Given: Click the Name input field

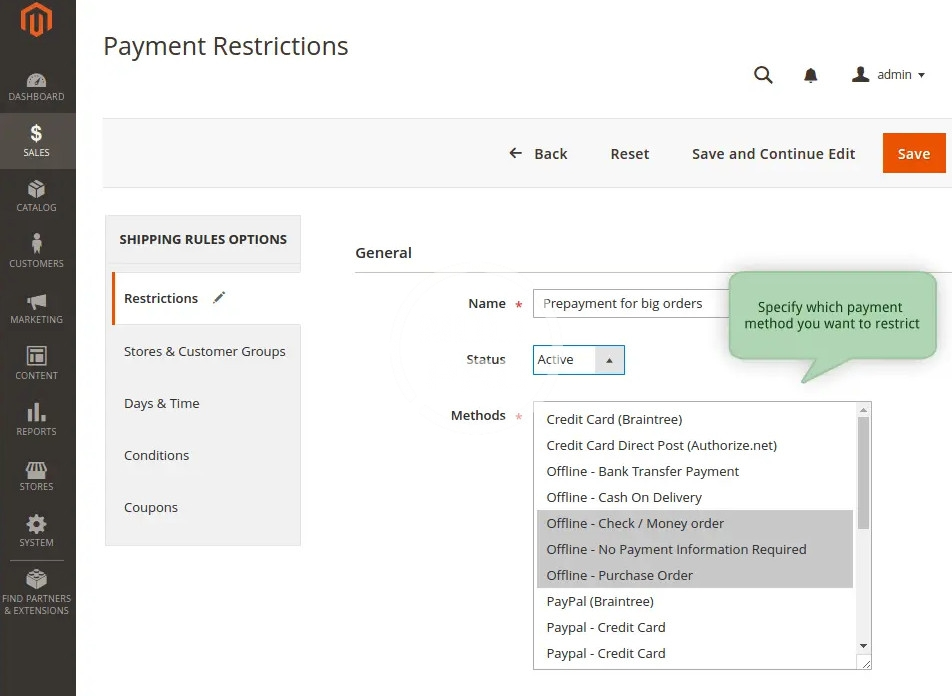Looking at the screenshot, I should click(630, 304).
